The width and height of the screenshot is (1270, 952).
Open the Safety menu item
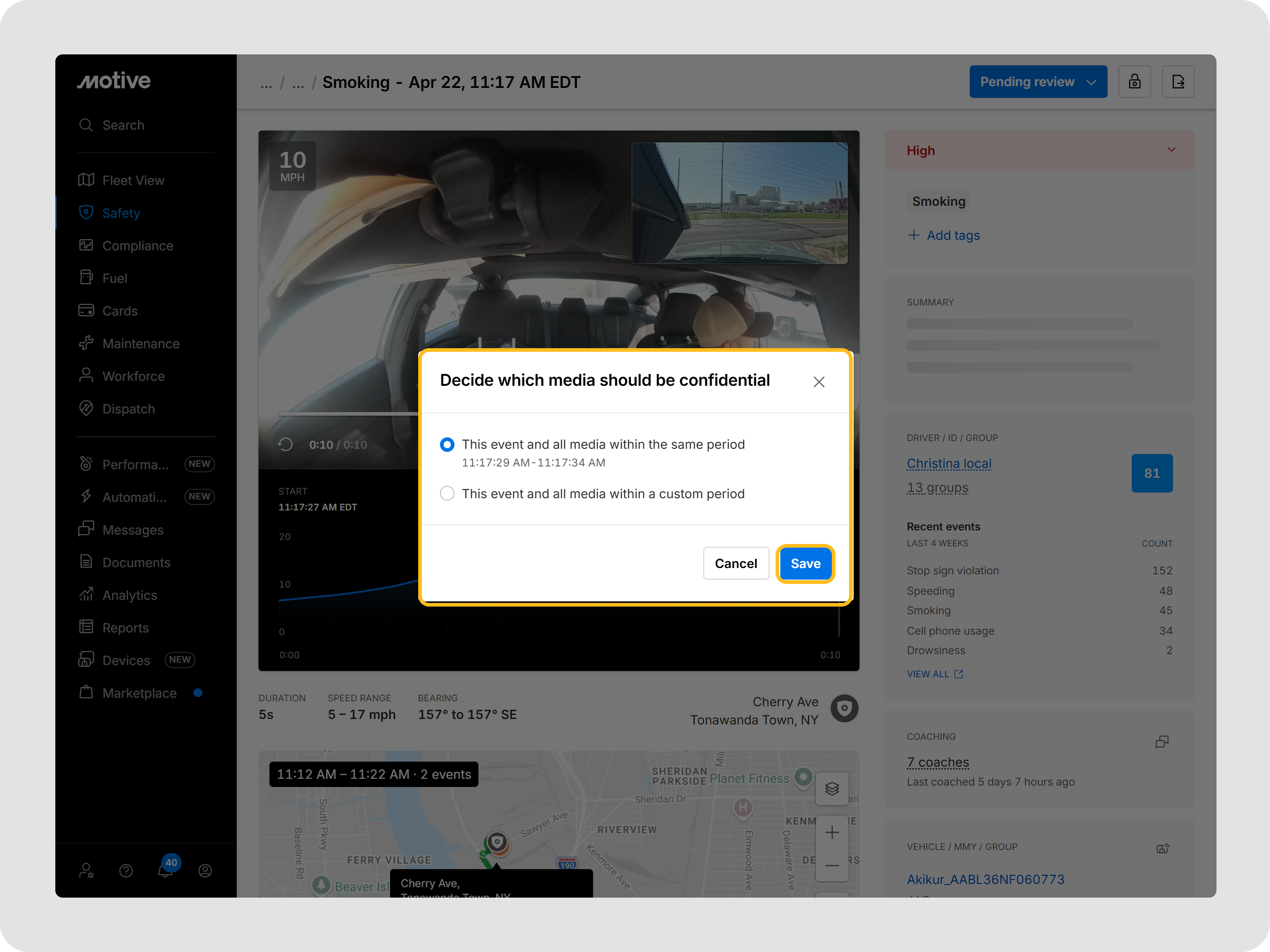click(121, 213)
